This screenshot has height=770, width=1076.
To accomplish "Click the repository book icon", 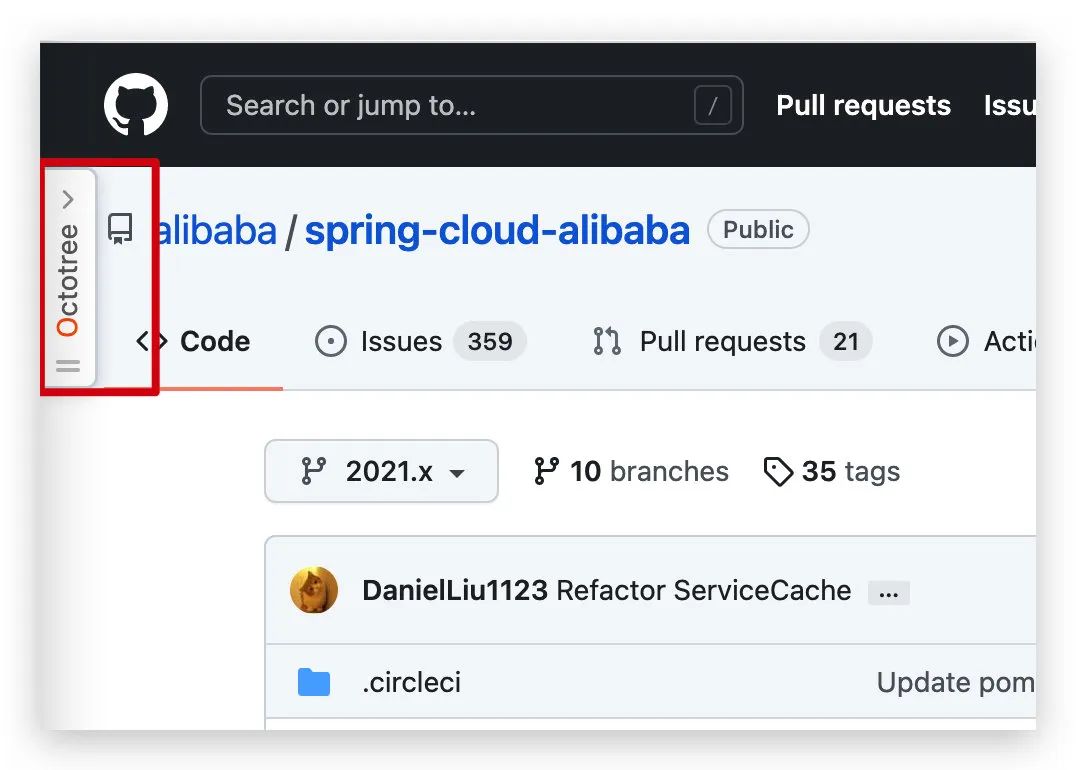I will pos(121,229).
